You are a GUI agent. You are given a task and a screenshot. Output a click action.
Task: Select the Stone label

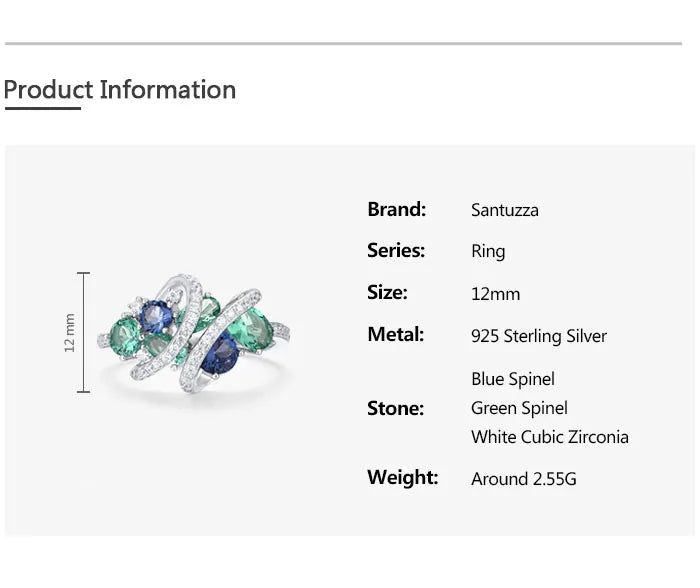point(395,408)
